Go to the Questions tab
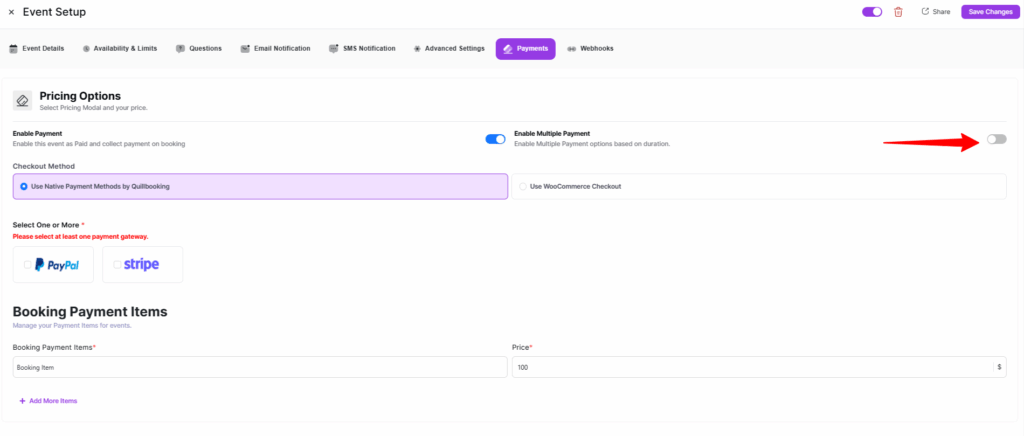 pyautogui.click(x=199, y=48)
